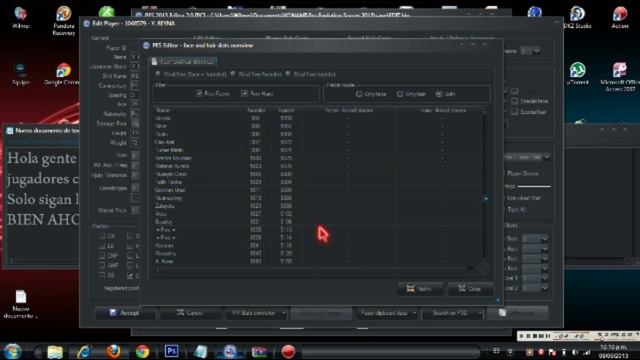The image size is (640, 360).
Task: Open the Face and hair slots overview tab
Action: pos(183,62)
